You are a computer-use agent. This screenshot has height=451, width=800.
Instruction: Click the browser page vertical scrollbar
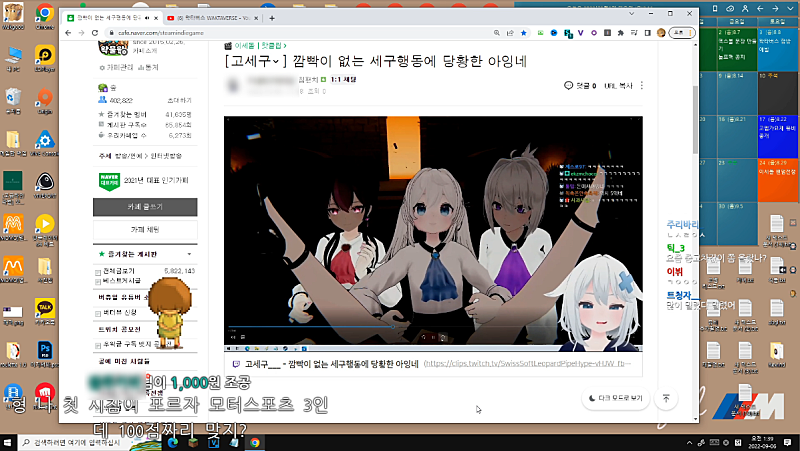[x=695, y=120]
